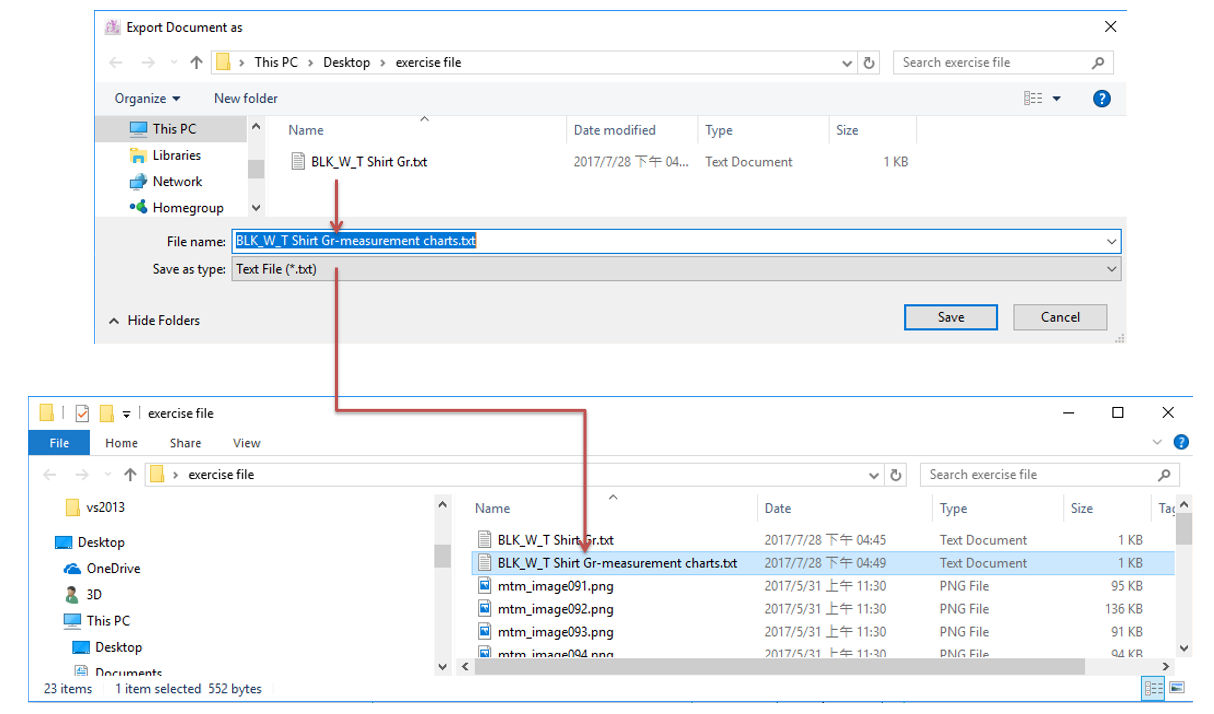Image resolution: width=1214 pixels, height=714 pixels.
Task: Refresh the exercise file folder in Export dialog
Action: coord(869,62)
